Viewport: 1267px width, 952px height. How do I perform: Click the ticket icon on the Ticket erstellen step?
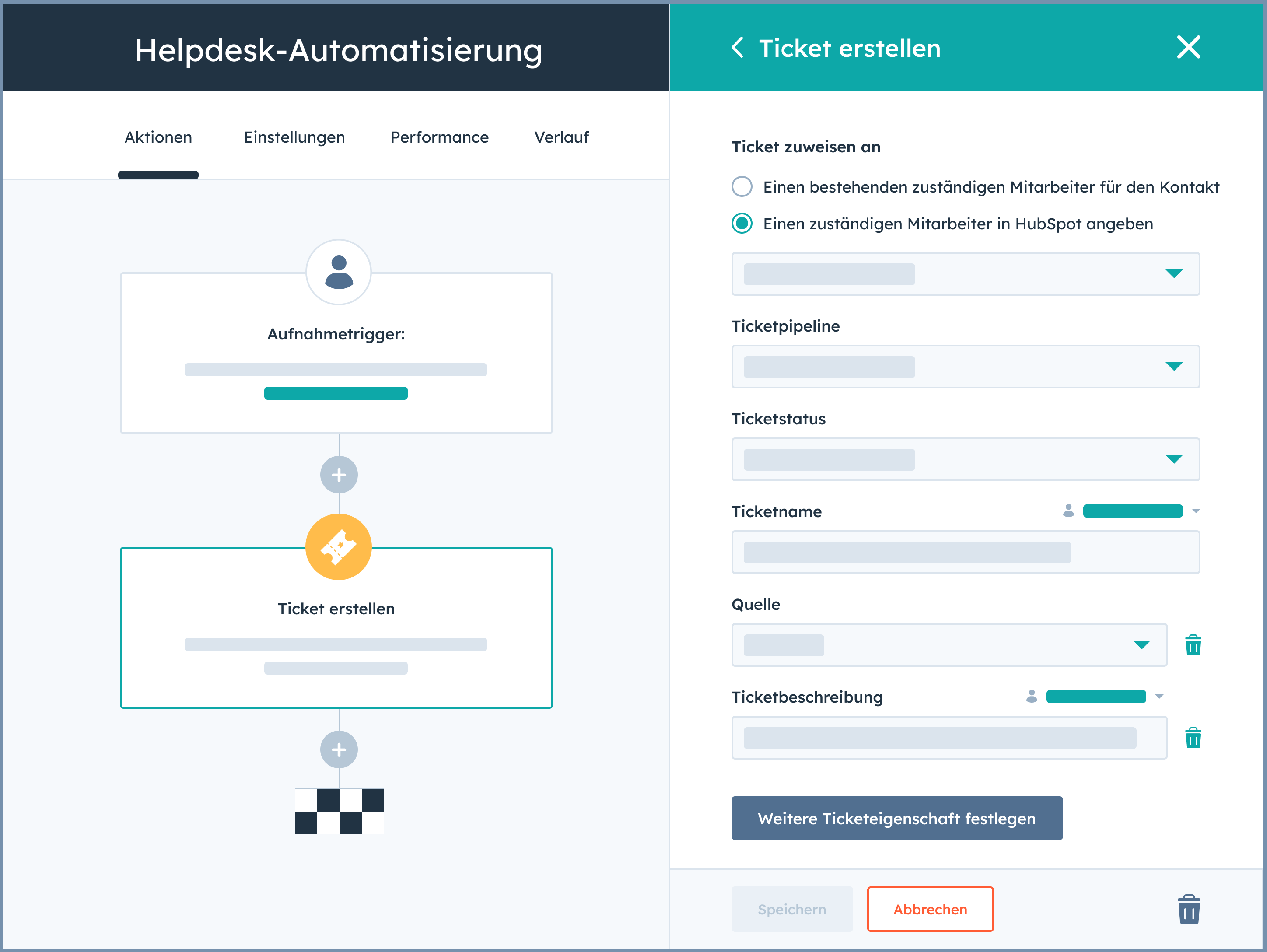339,546
